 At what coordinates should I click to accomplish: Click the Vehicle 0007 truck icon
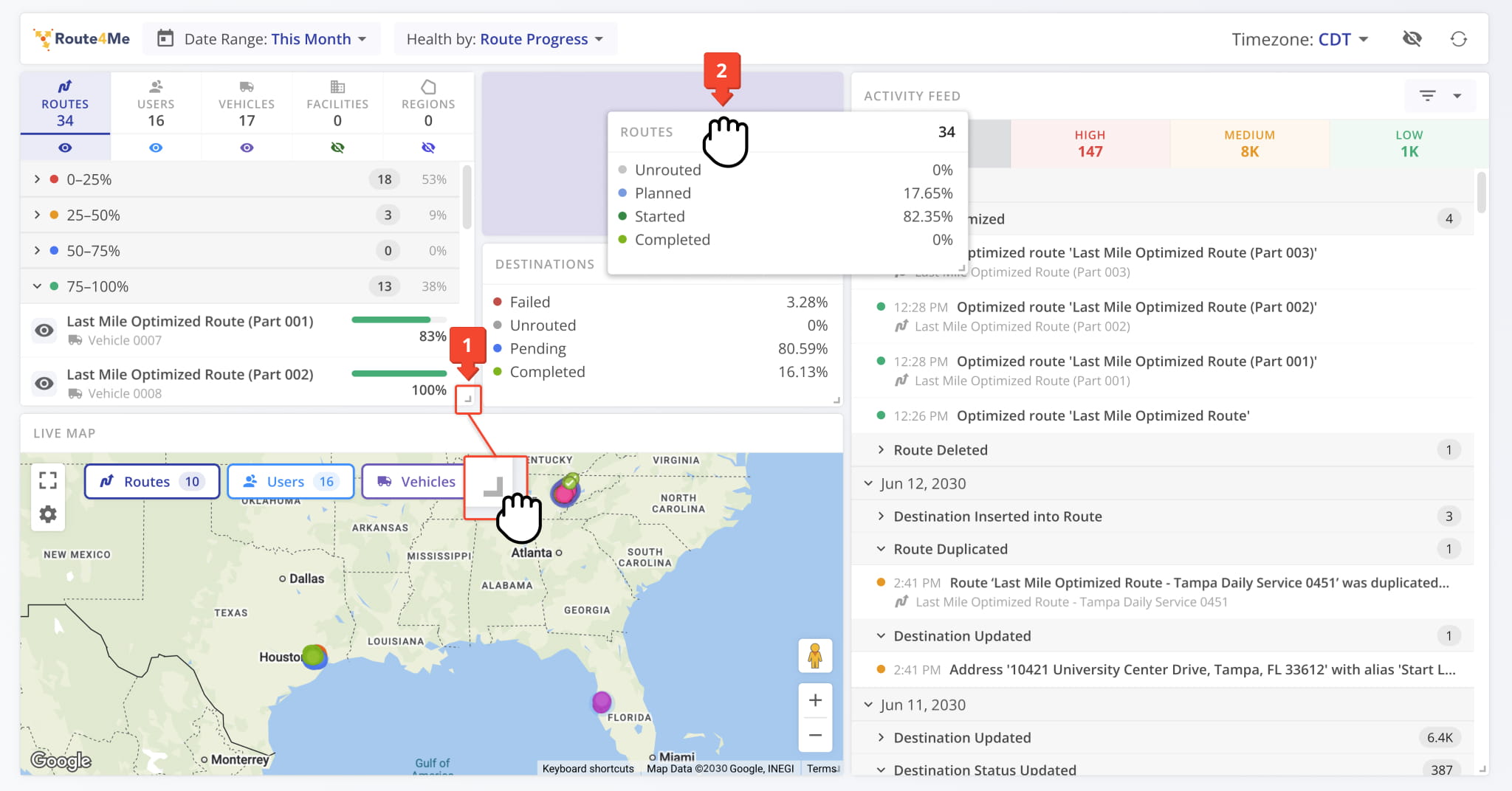[x=75, y=340]
